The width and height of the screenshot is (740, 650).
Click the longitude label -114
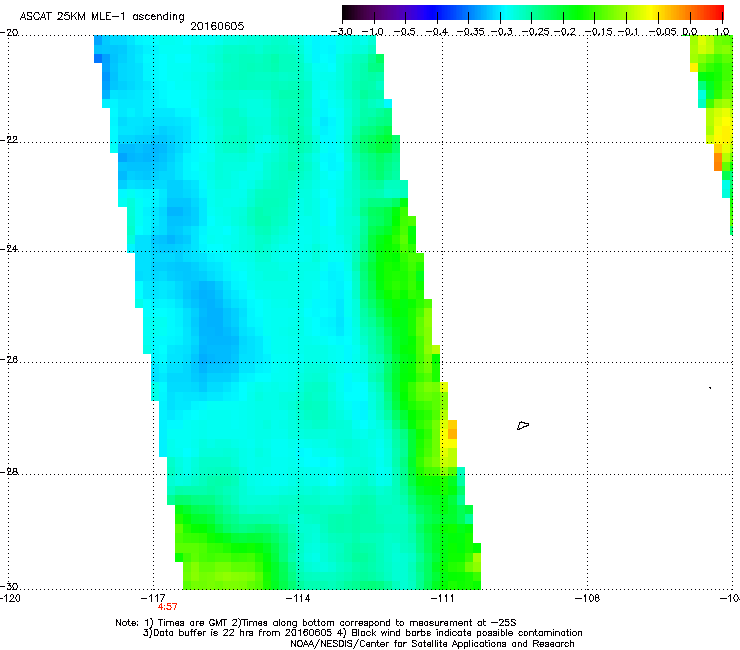298,598
